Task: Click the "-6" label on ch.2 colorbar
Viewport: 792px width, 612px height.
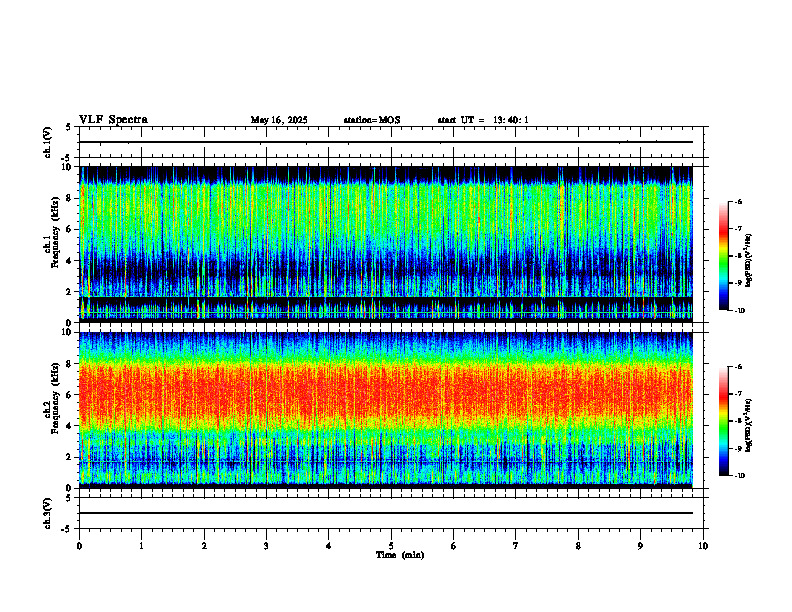Action: click(738, 367)
